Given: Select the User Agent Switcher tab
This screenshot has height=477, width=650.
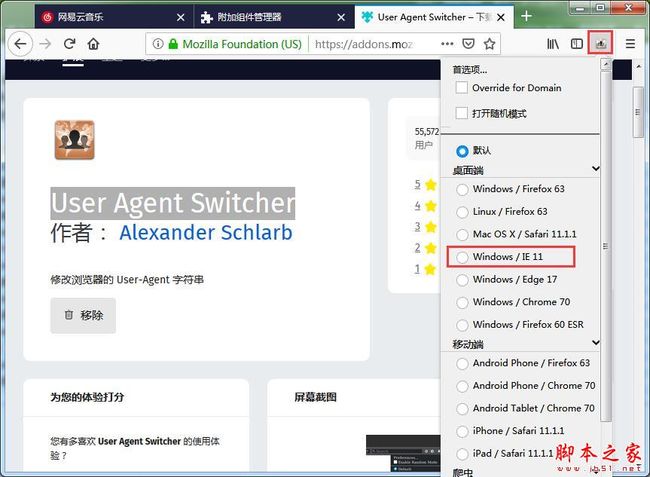Looking at the screenshot, I should 434,17.
